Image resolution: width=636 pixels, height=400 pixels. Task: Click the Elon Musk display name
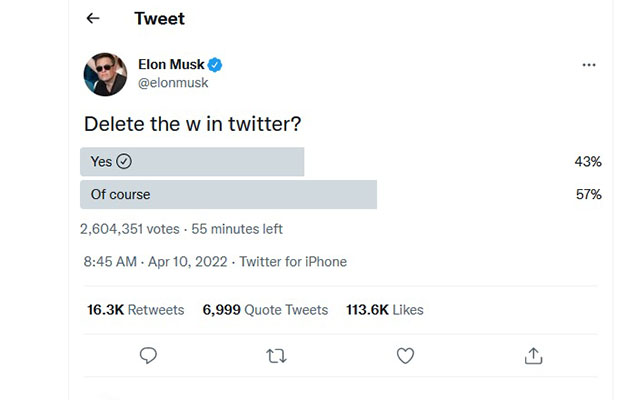171,65
